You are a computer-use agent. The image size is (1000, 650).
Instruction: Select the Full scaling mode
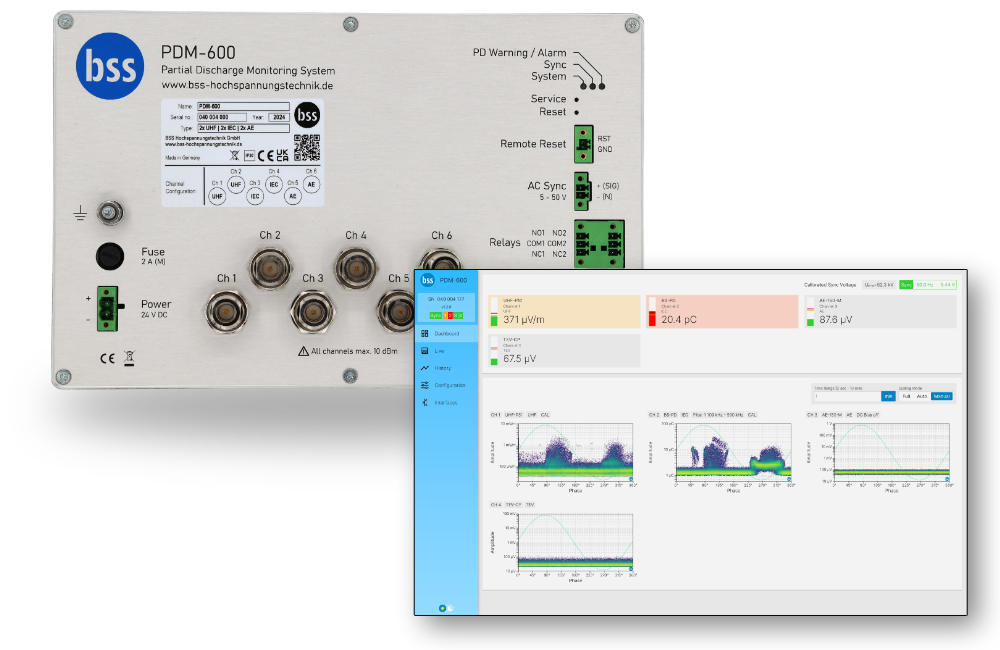click(x=906, y=396)
